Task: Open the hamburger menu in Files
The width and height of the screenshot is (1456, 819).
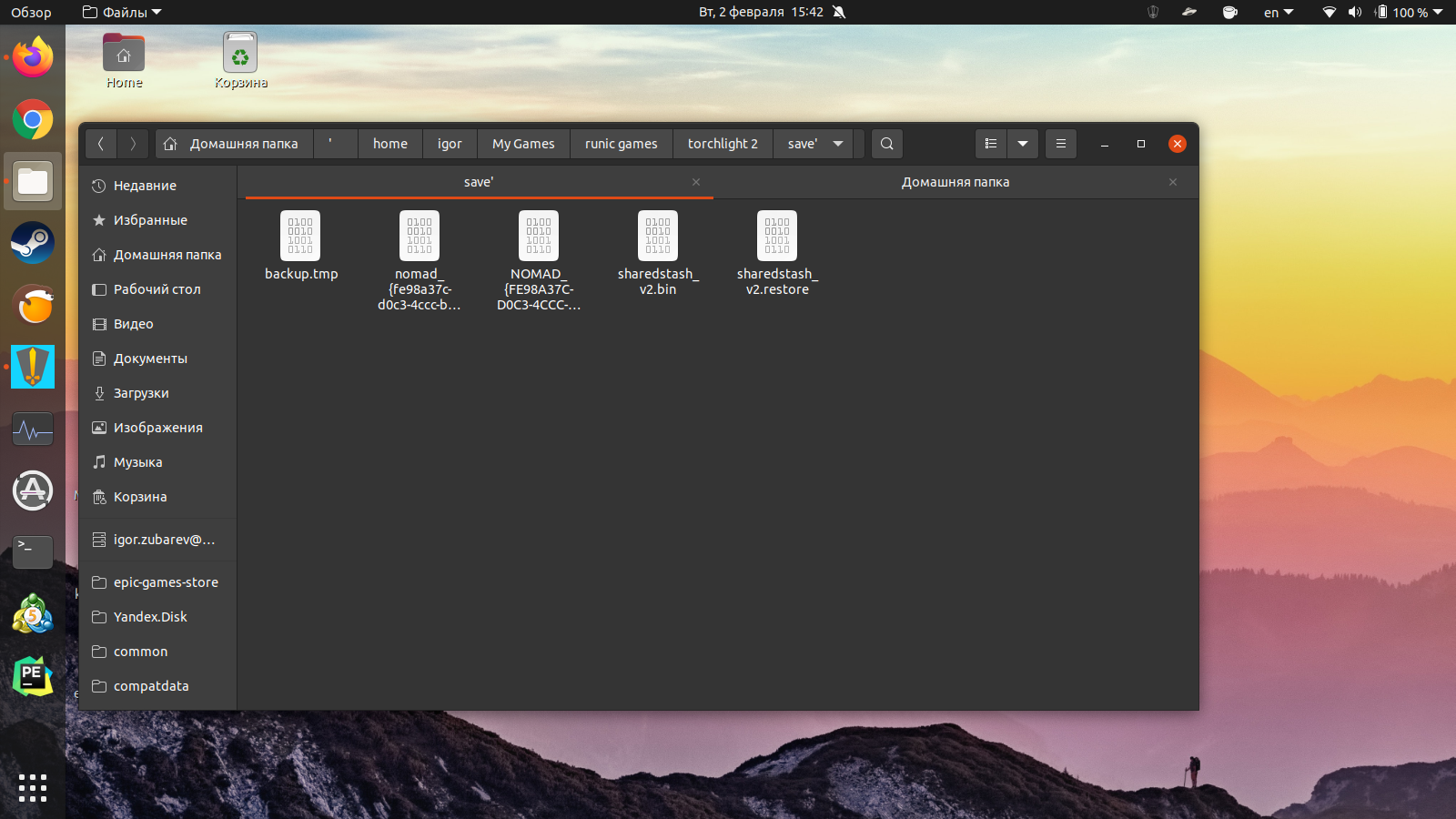Action: pyautogui.click(x=1060, y=143)
